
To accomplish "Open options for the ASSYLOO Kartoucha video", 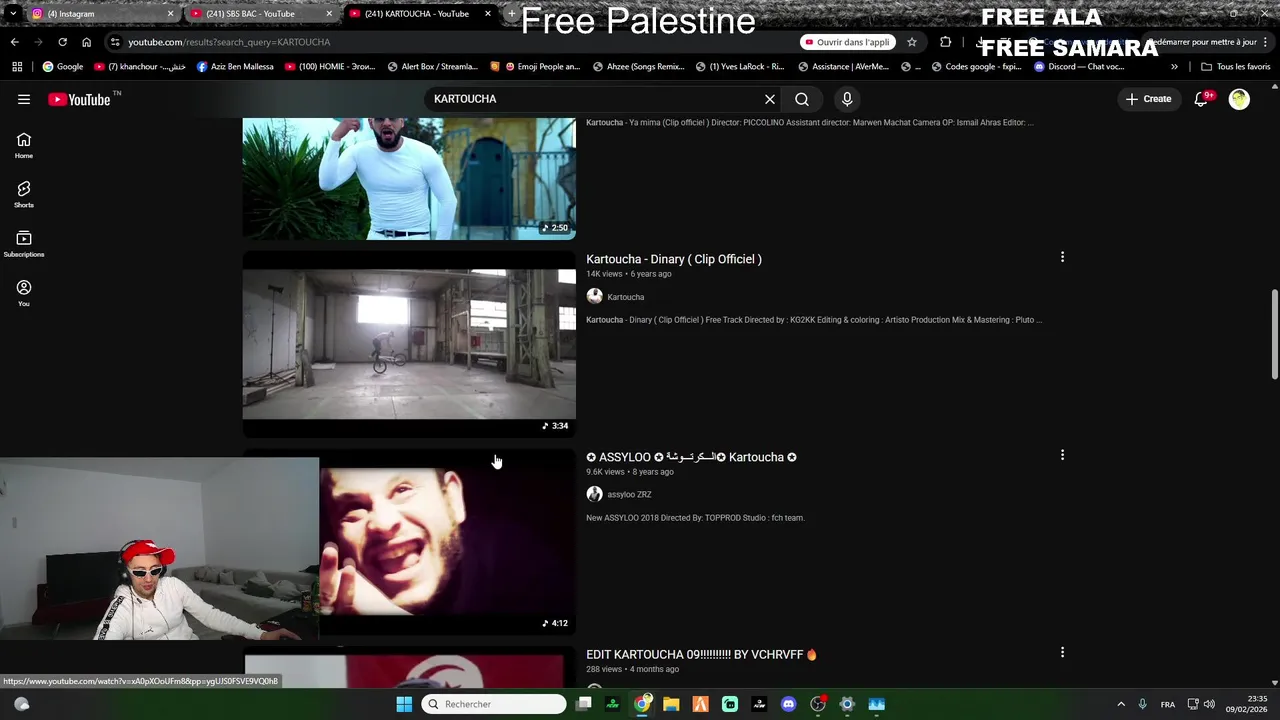I will (1062, 455).
